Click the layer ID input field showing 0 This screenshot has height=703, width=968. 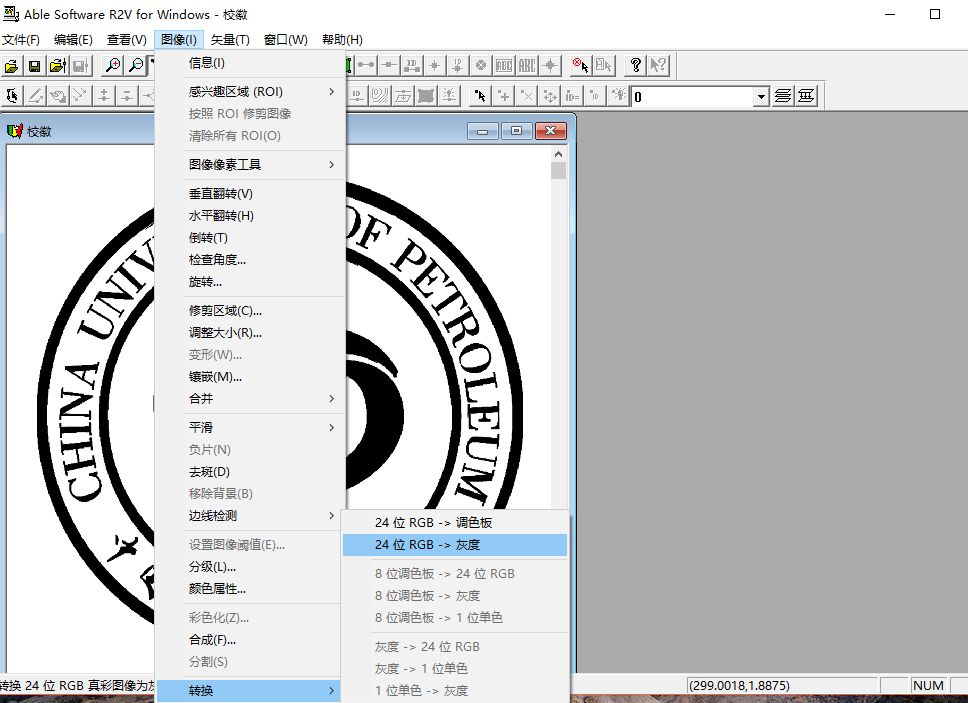point(693,96)
